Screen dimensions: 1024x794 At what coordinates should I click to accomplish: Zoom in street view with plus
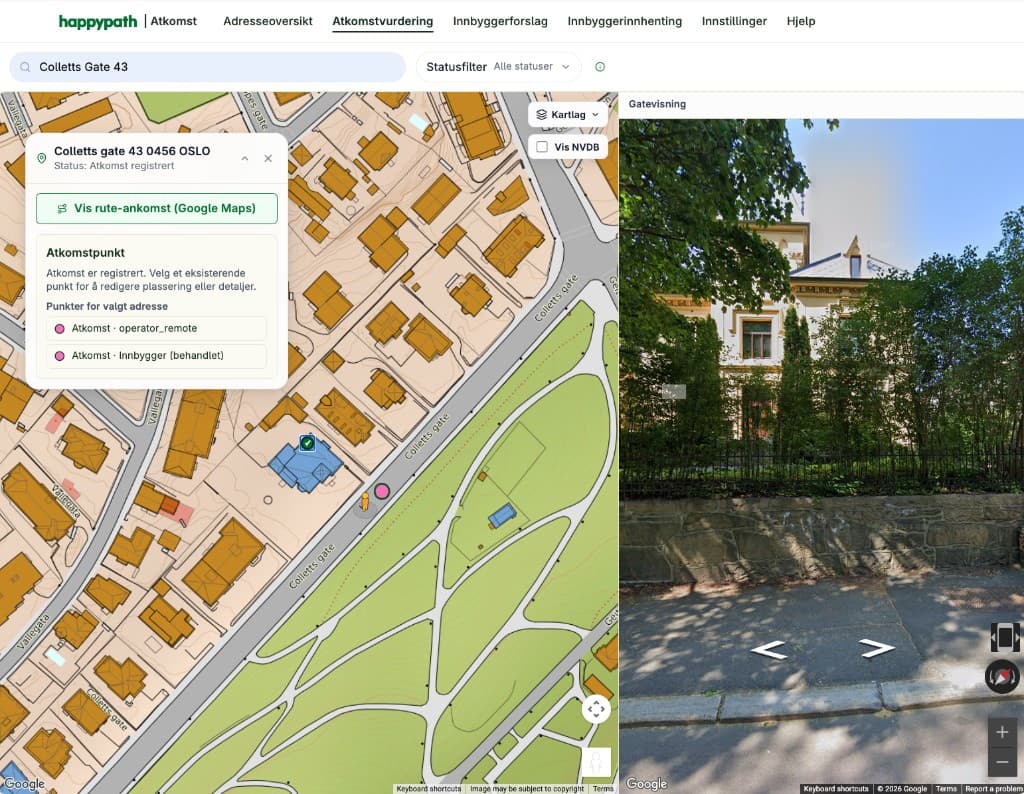click(x=1002, y=733)
